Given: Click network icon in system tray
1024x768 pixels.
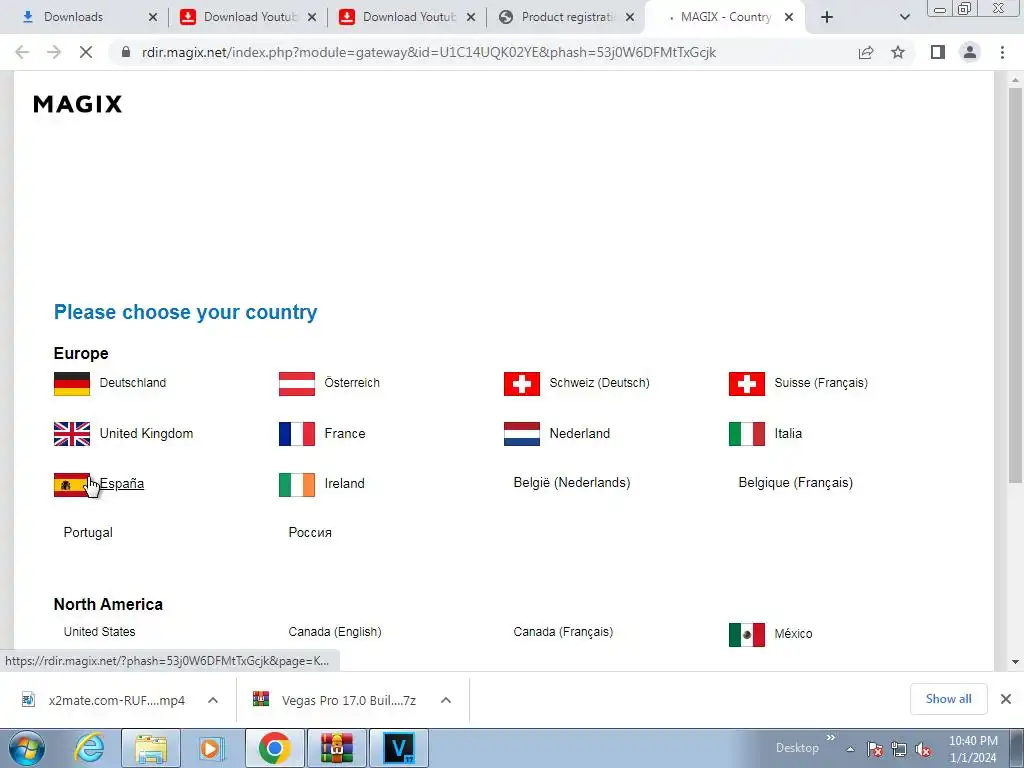Looking at the screenshot, I should (899, 750).
